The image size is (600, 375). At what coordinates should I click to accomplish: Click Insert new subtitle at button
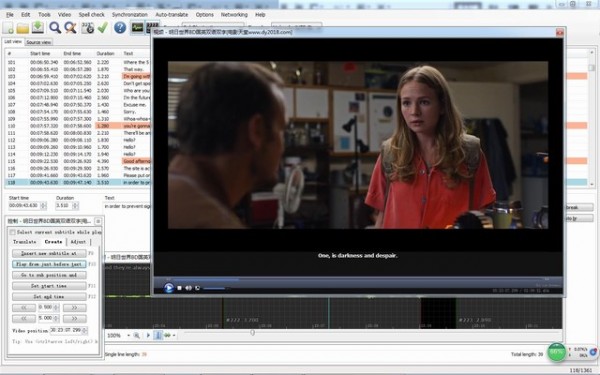coord(49,253)
